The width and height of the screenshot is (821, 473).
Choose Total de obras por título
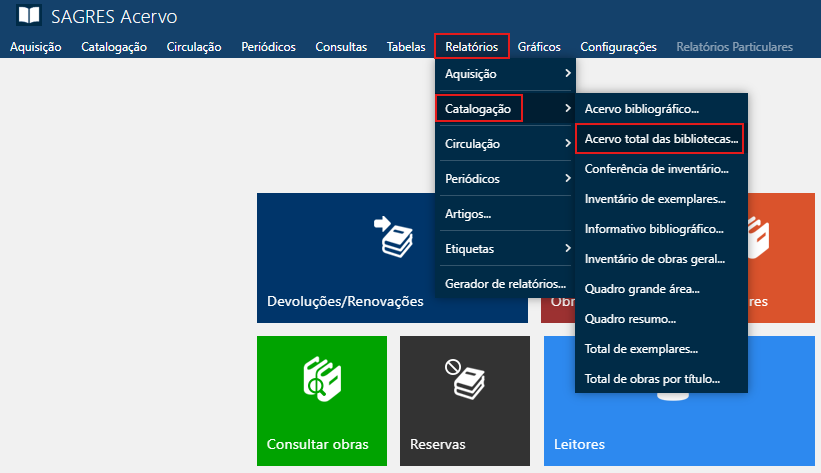click(x=652, y=380)
